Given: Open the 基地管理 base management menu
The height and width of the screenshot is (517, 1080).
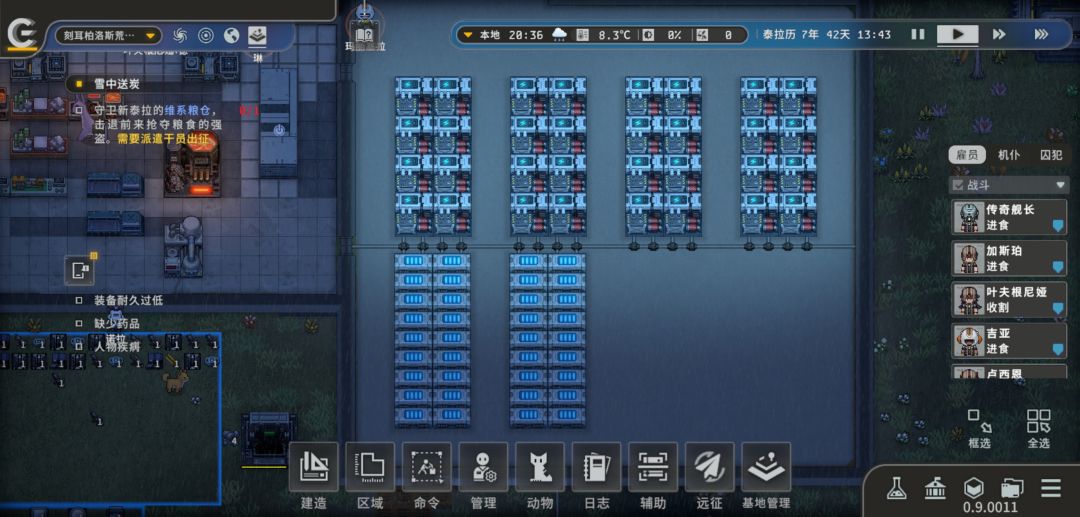Looking at the screenshot, I should (766, 476).
